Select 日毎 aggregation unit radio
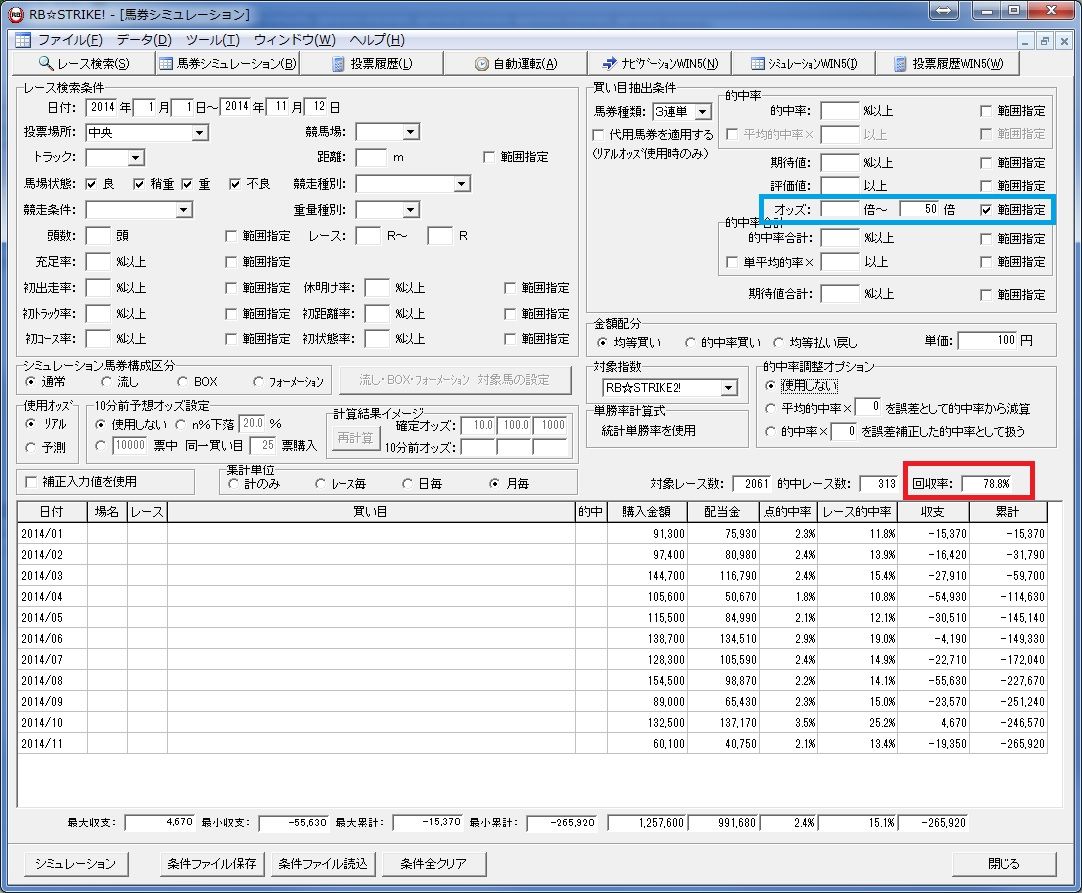The width and height of the screenshot is (1082, 893). pyautogui.click(x=407, y=484)
